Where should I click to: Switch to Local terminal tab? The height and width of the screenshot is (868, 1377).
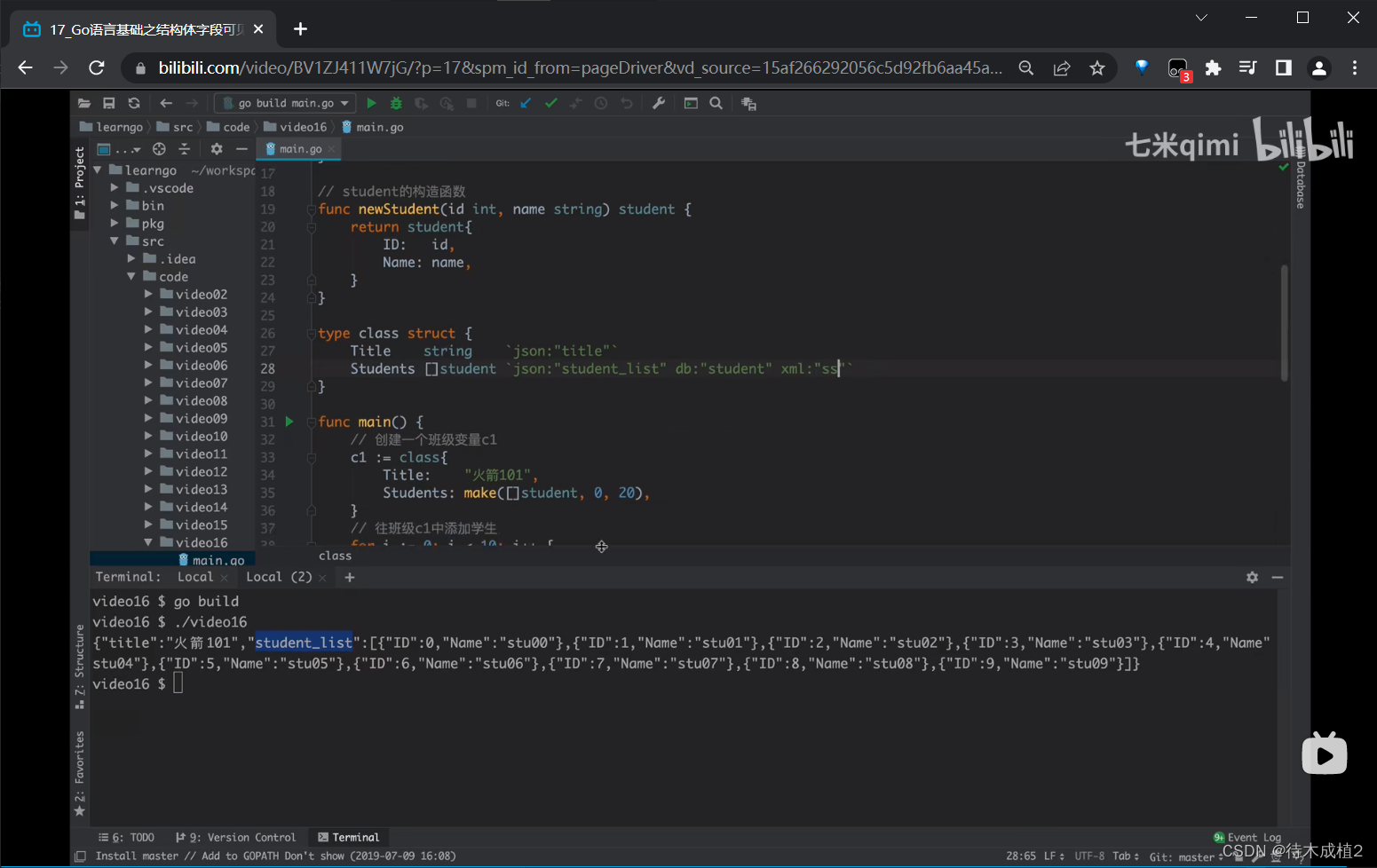[x=195, y=577]
